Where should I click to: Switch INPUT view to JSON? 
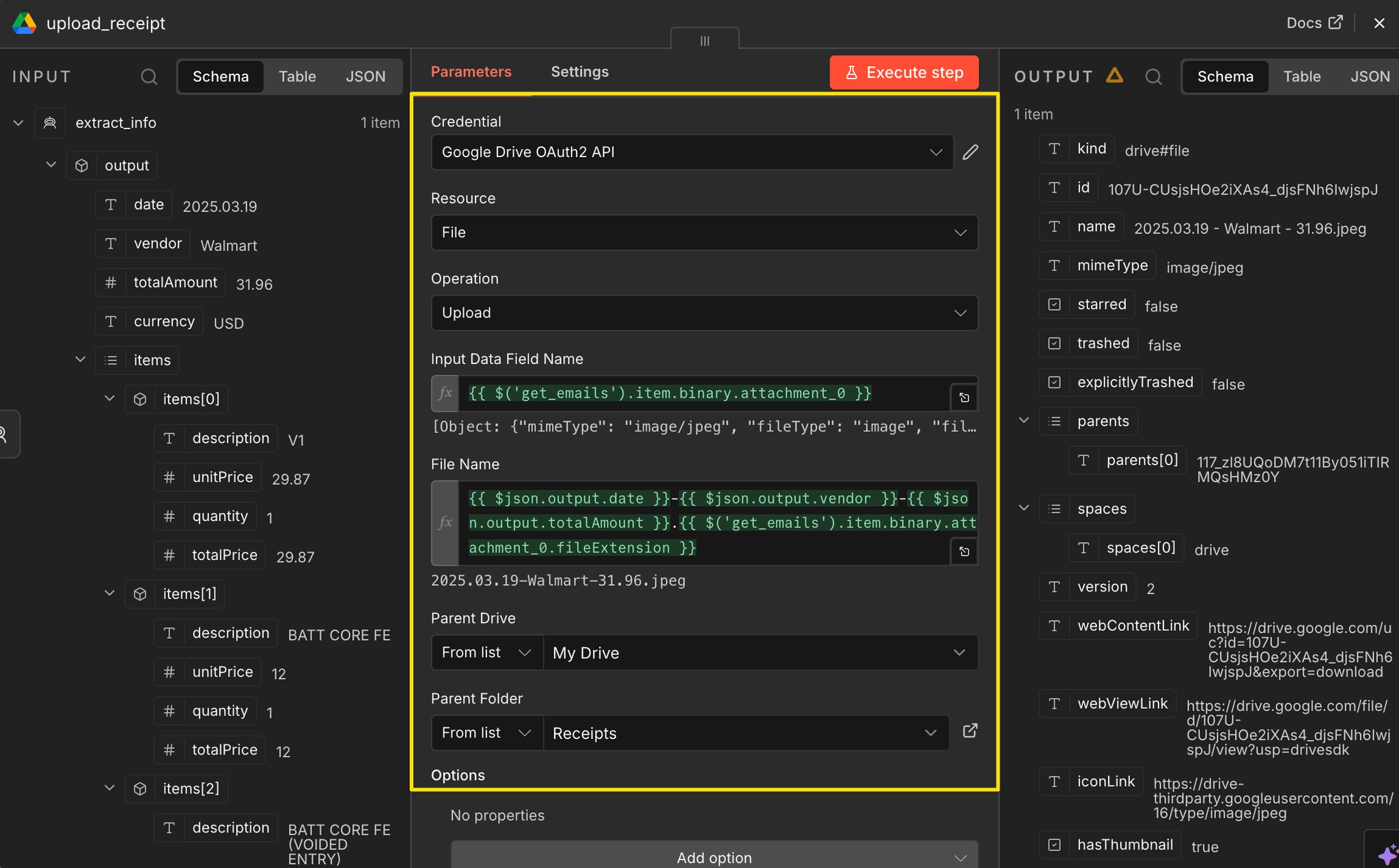tap(365, 76)
